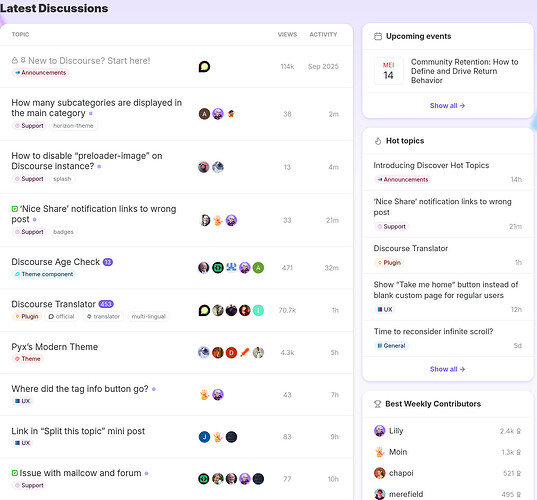The width and height of the screenshot is (537, 500).
Task: Open 'Issue with mailcow and forum' topic
Action: coord(80,473)
